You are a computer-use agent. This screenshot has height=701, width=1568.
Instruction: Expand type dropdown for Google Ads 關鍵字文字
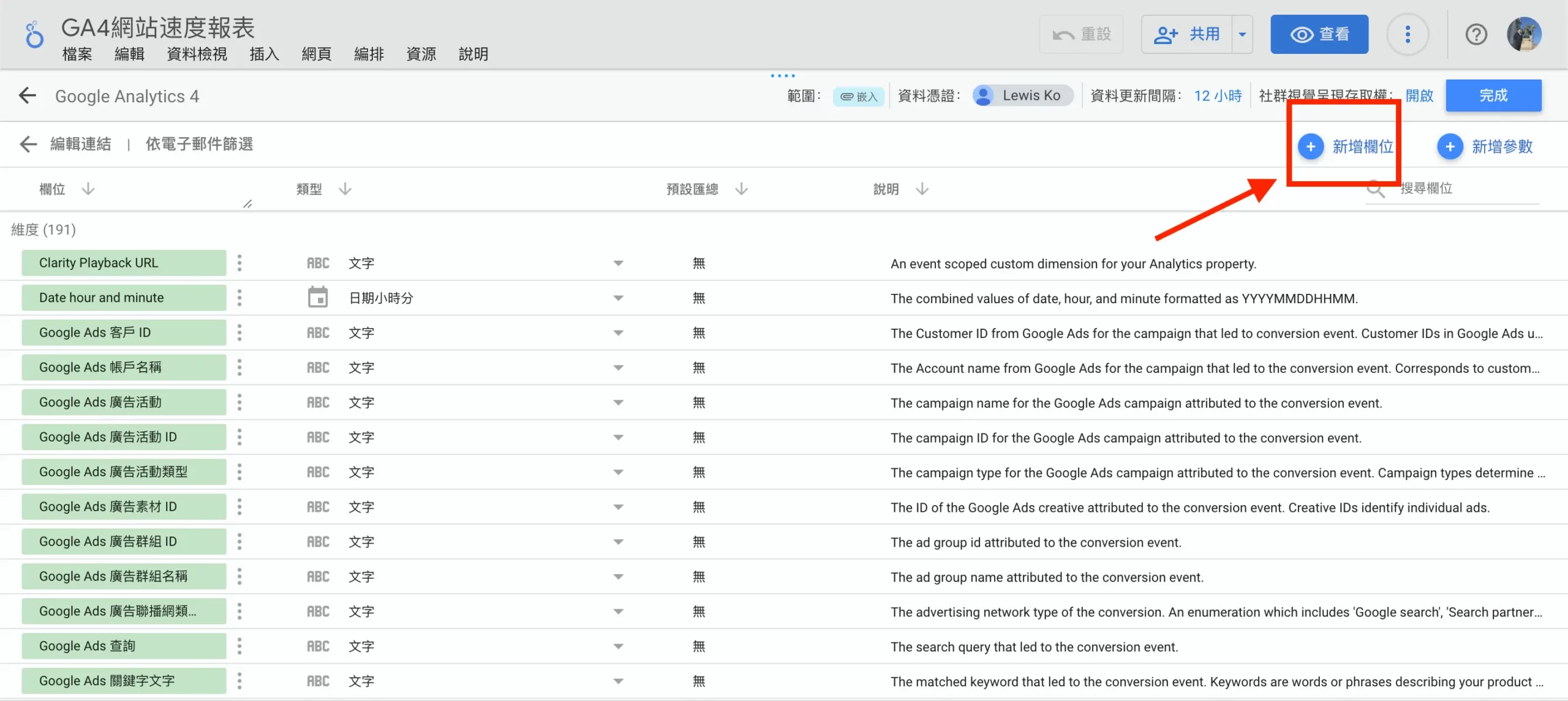(618, 681)
